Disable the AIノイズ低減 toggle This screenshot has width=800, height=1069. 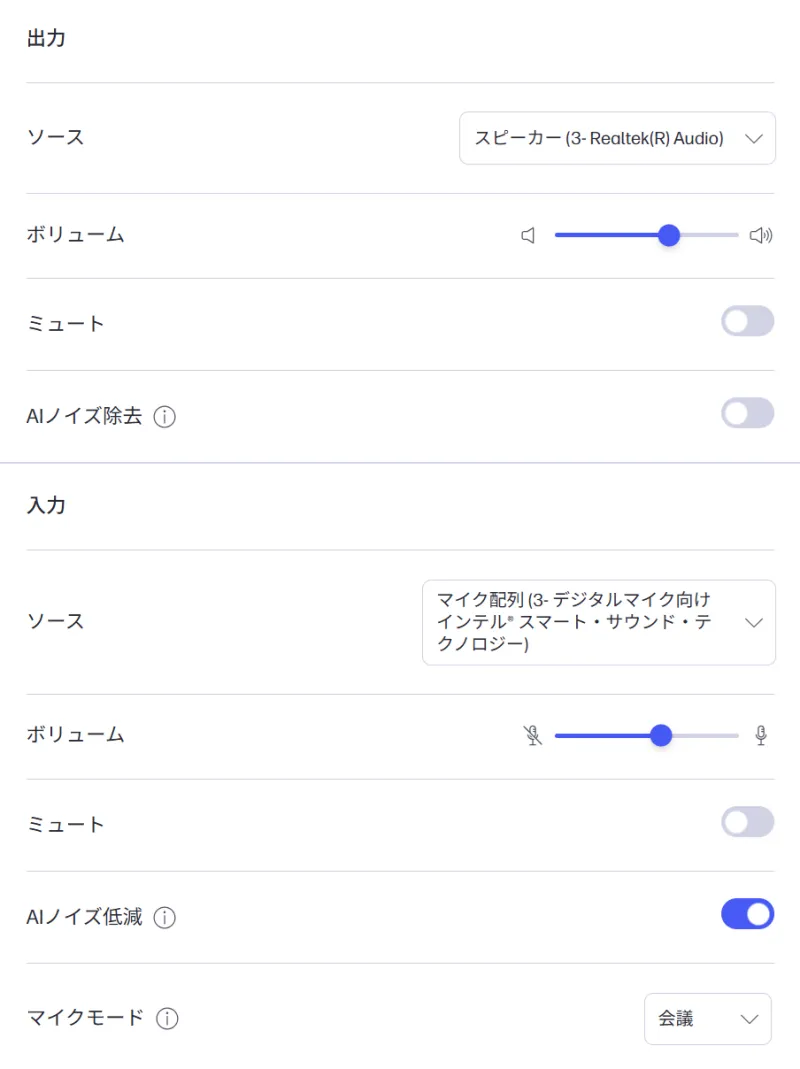747,914
